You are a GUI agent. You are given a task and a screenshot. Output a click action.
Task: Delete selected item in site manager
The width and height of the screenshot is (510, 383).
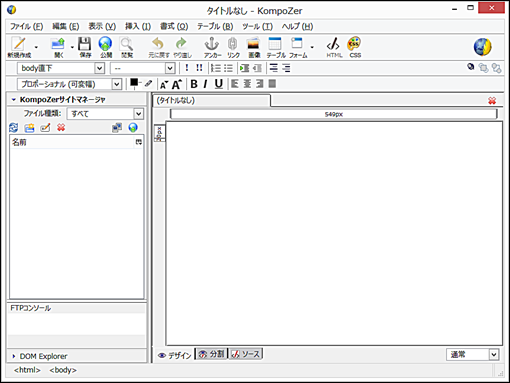tap(61, 127)
